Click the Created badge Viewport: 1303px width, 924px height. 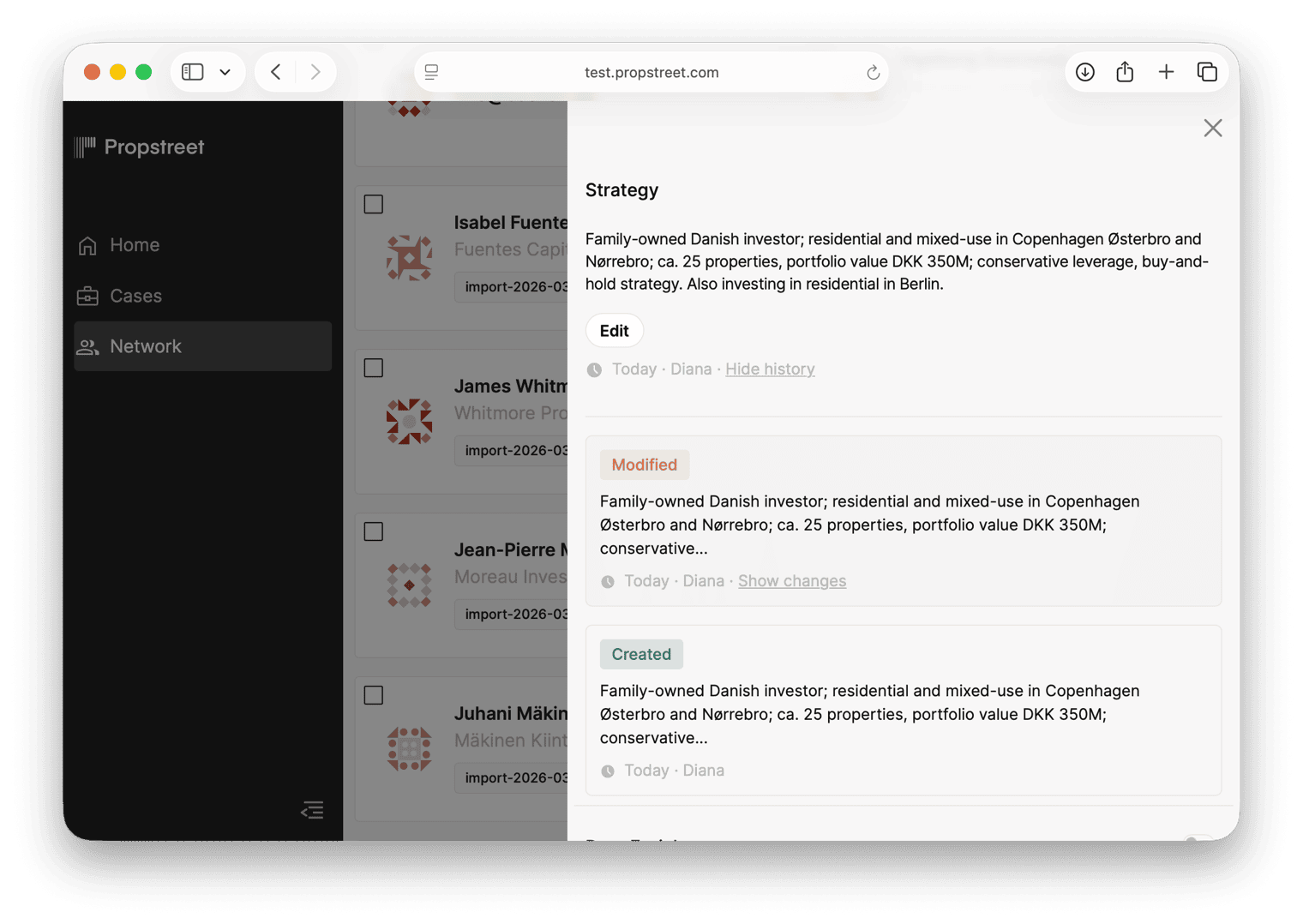pos(641,654)
